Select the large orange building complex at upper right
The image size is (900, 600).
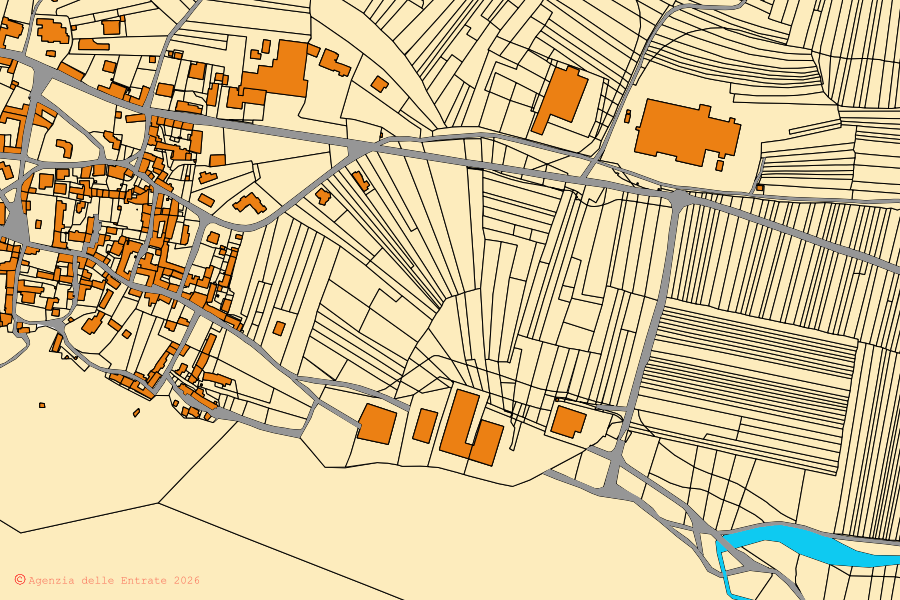[687, 133]
